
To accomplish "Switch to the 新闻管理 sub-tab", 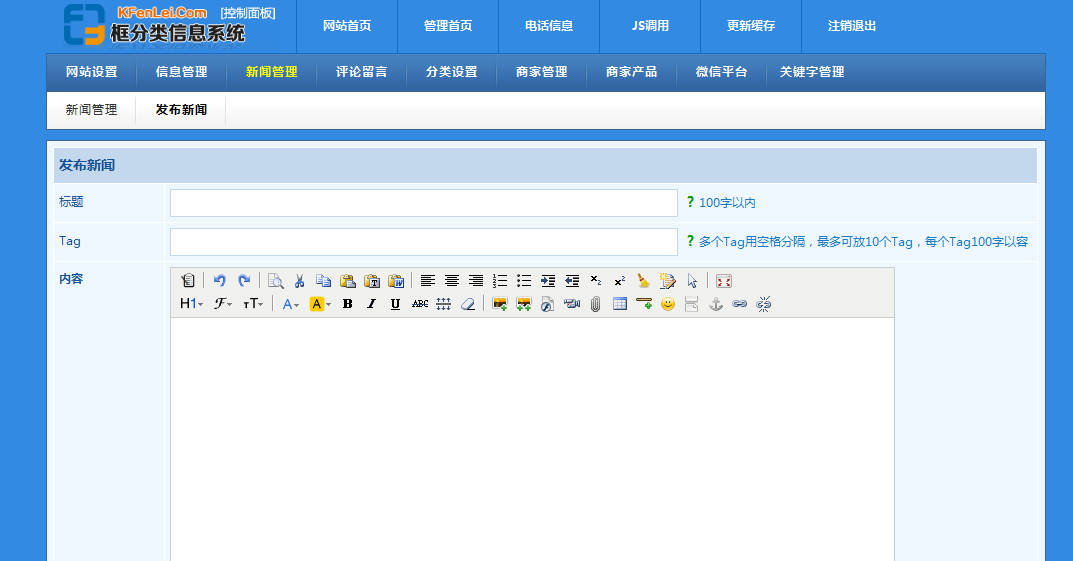I will 91,110.
